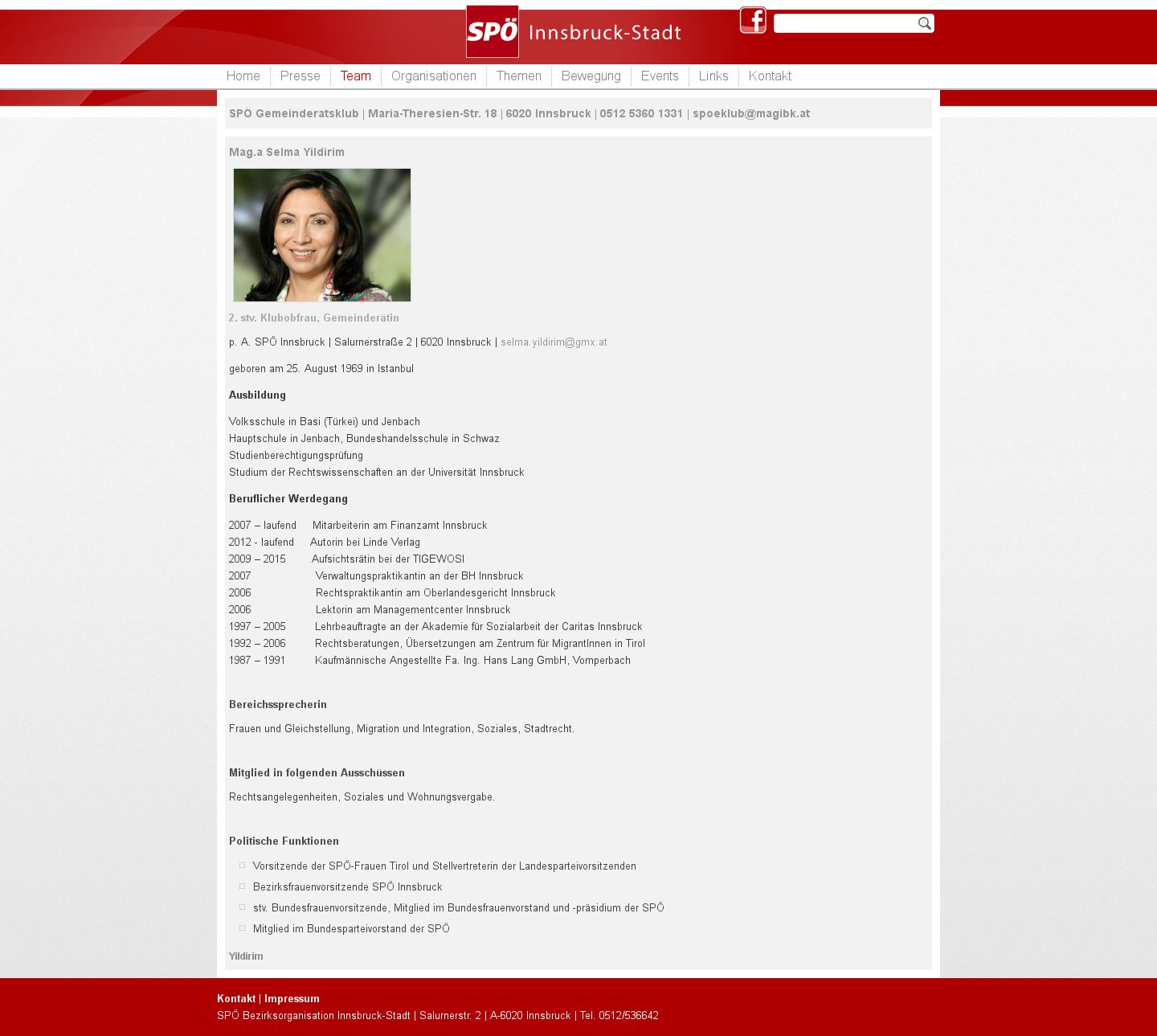Click the SPÖ logo
1157x1036 pixels.
493,31
